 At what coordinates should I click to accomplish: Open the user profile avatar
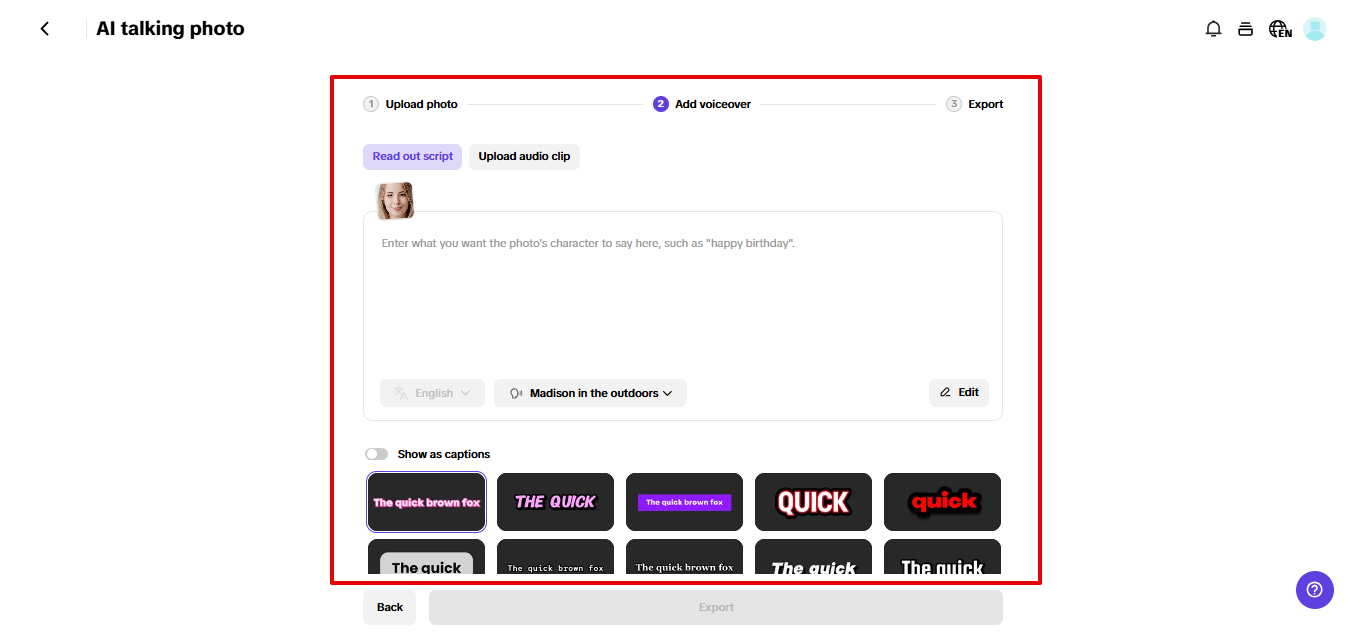tap(1315, 29)
